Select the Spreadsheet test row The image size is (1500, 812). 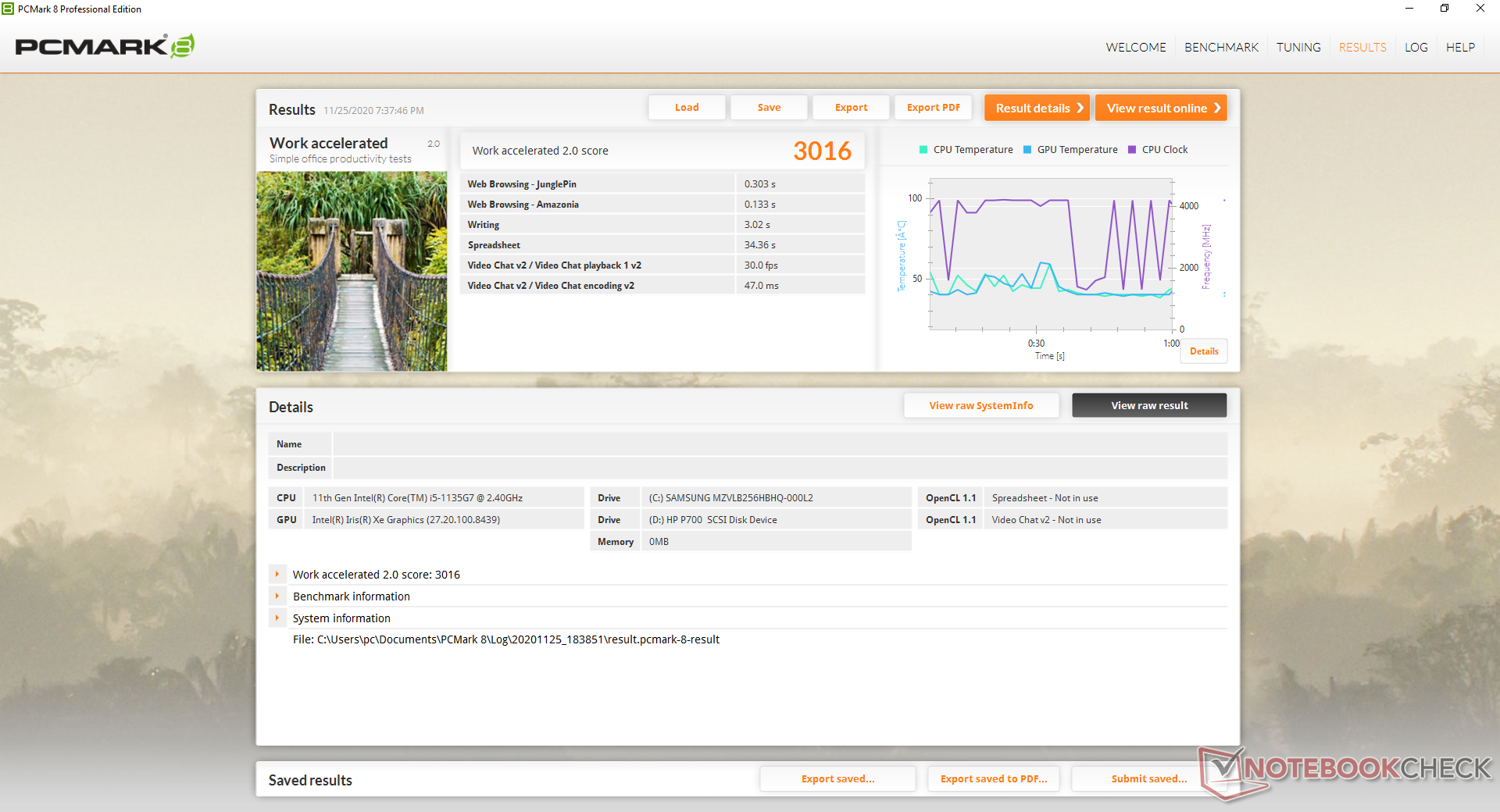point(662,245)
